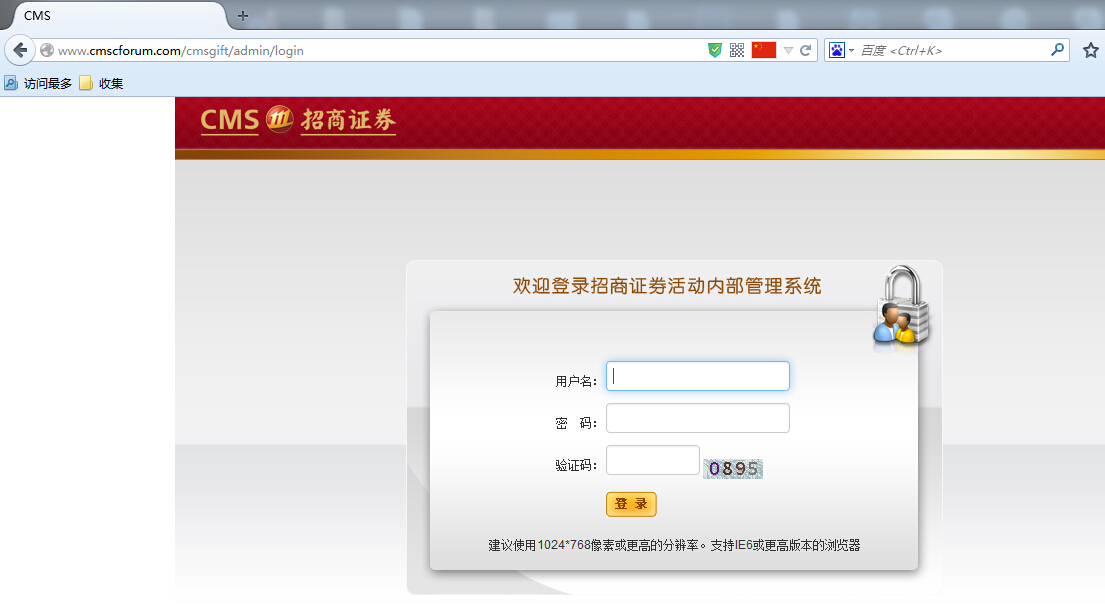Screen dimensions: 1105x610
Task: Click the 建议使用1024*768 resolution notice text
Action: pos(674,545)
